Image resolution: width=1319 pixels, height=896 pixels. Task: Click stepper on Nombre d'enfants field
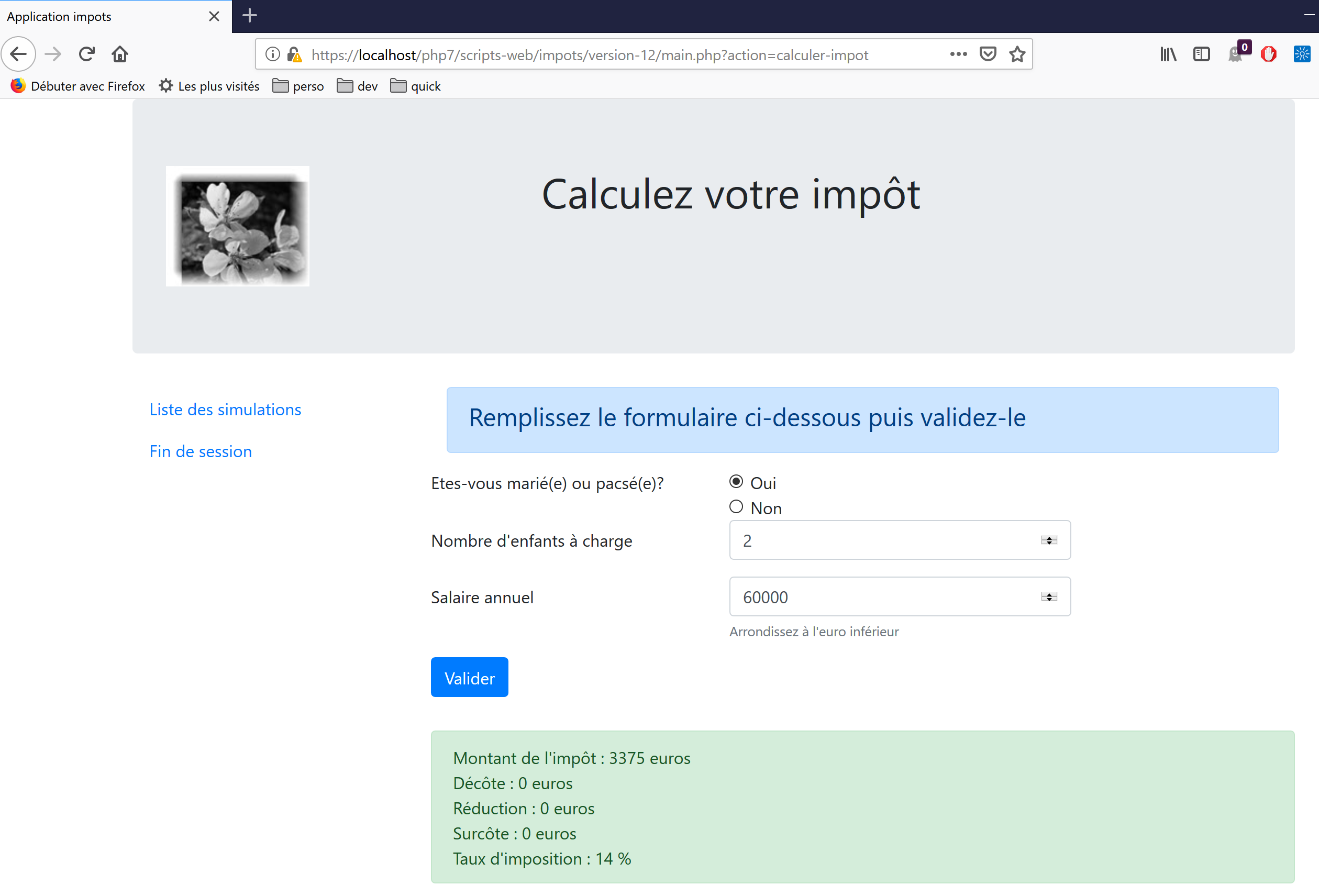(x=1048, y=540)
